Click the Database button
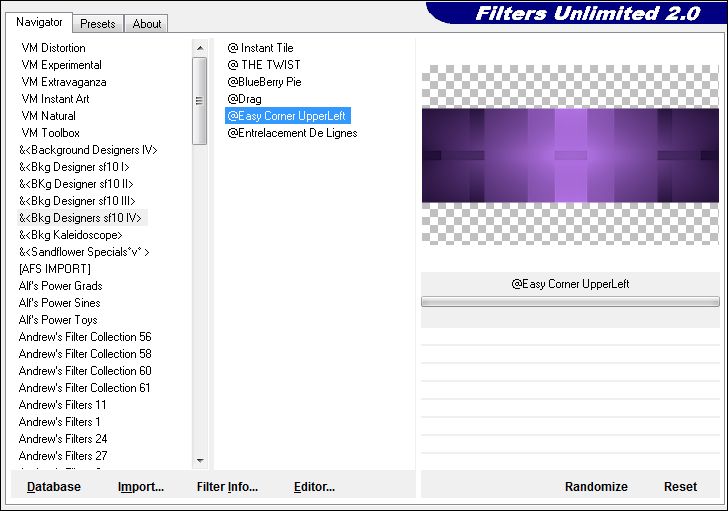The height and width of the screenshot is (511, 728). tap(54, 487)
